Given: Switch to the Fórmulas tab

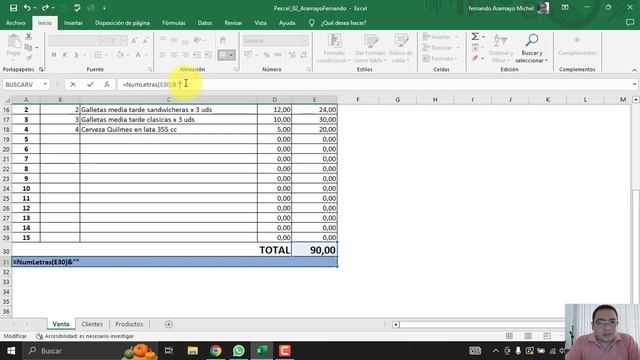Looking at the screenshot, I should point(173,23).
